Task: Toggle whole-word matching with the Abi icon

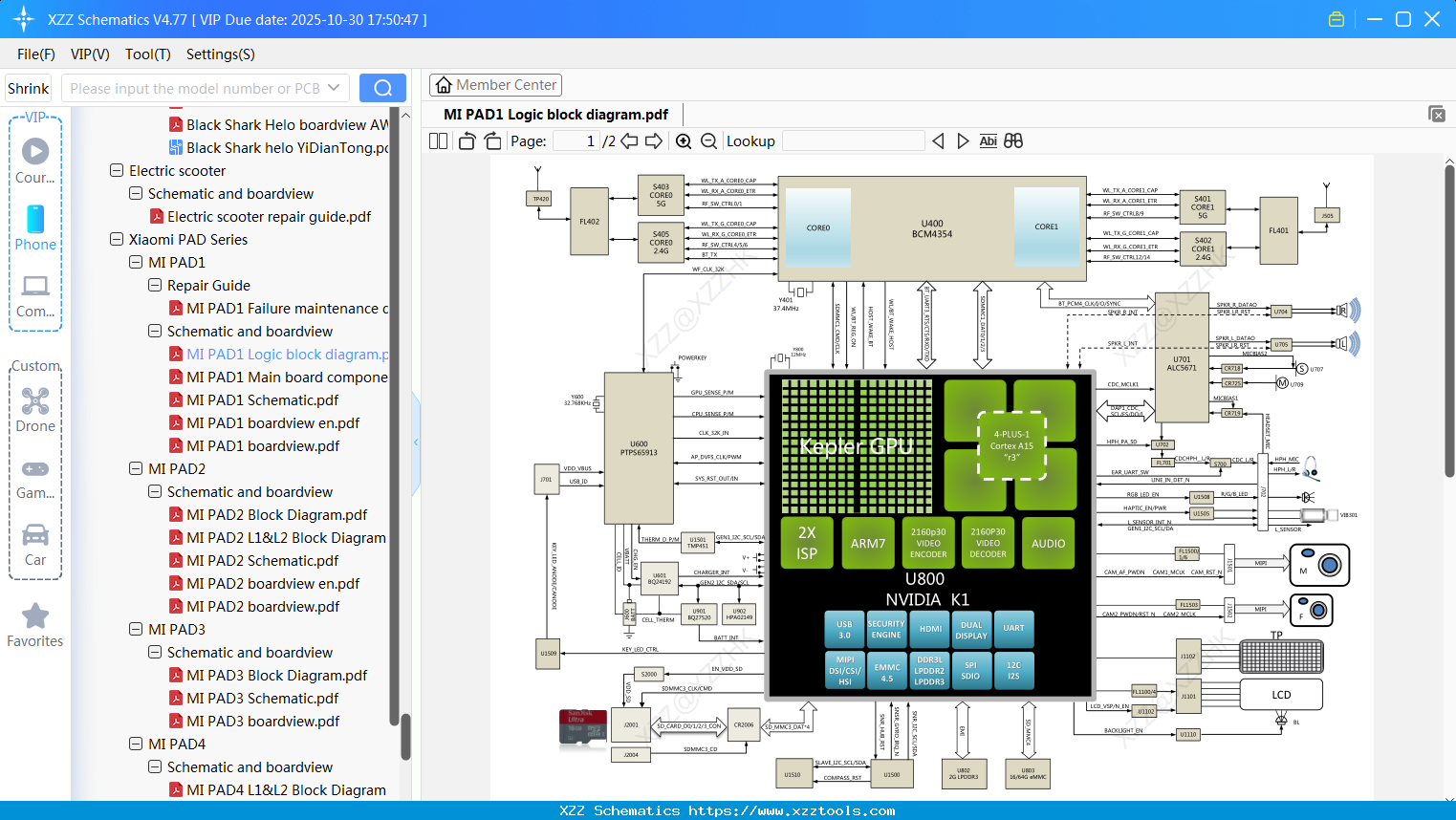Action: tap(988, 140)
